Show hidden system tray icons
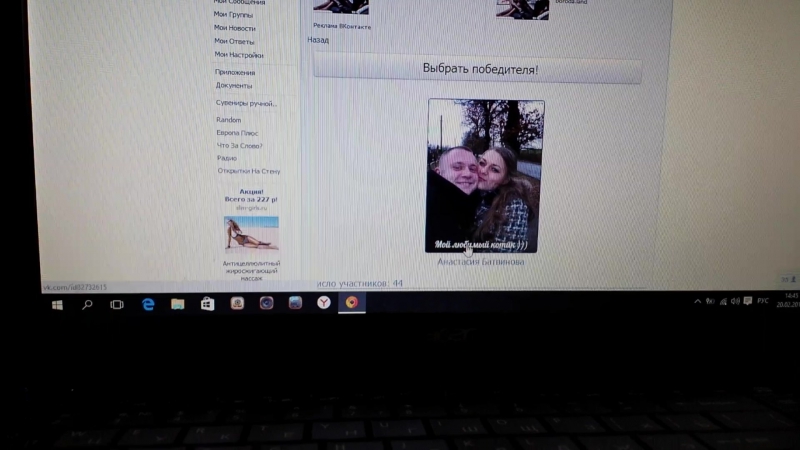The width and height of the screenshot is (800, 450). pos(697,302)
